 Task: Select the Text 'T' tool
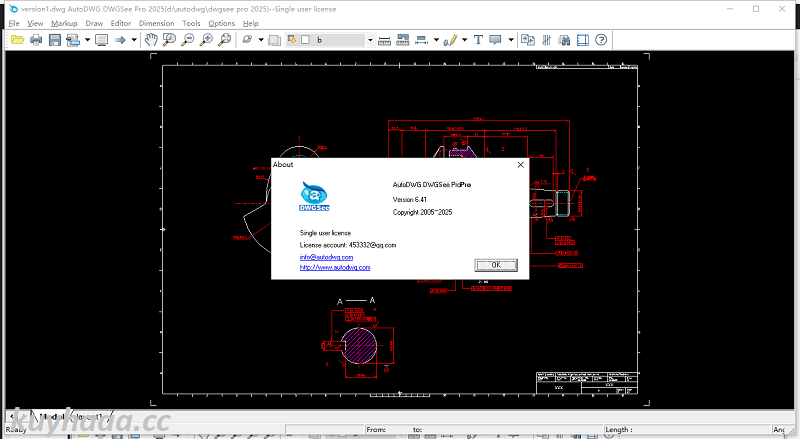pyautogui.click(x=478, y=40)
